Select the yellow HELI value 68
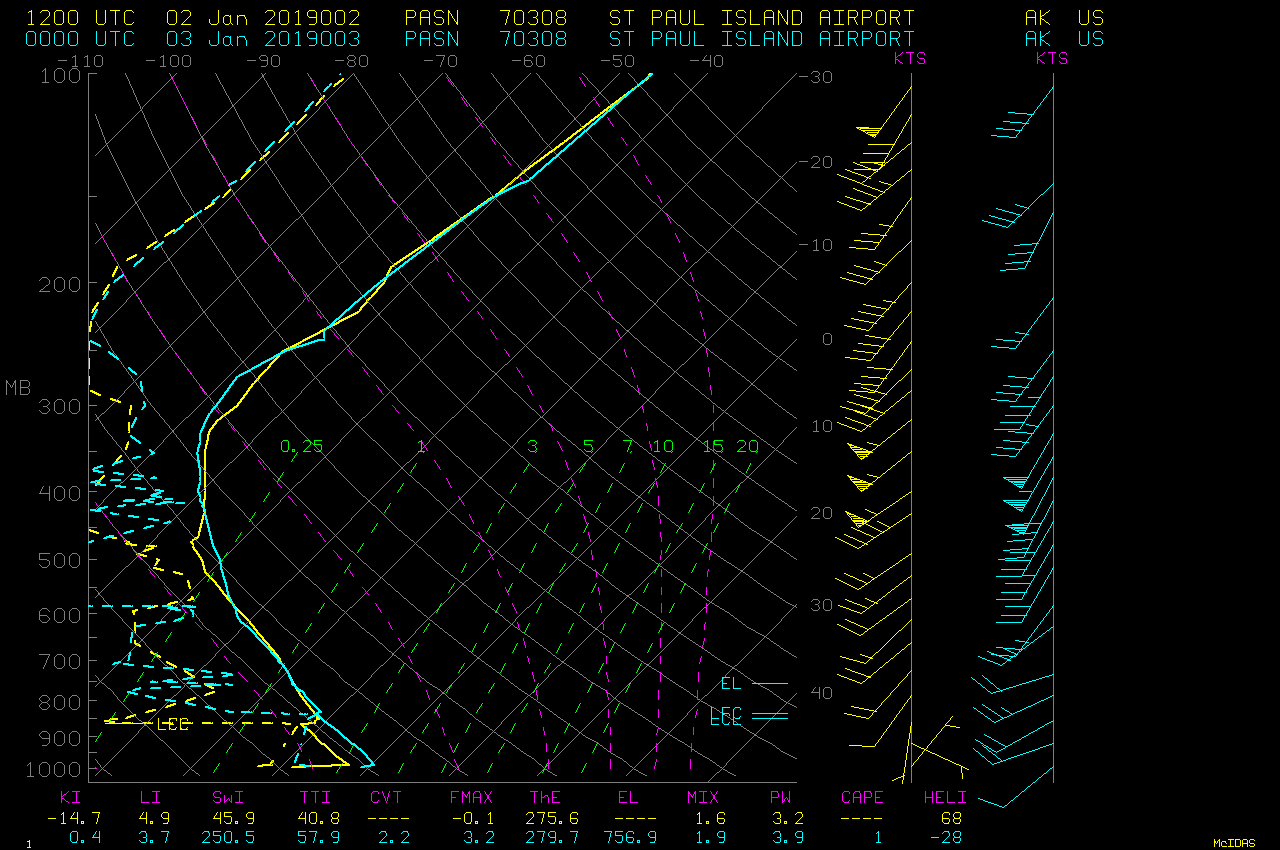Viewport: 1280px width, 850px height. tap(951, 817)
